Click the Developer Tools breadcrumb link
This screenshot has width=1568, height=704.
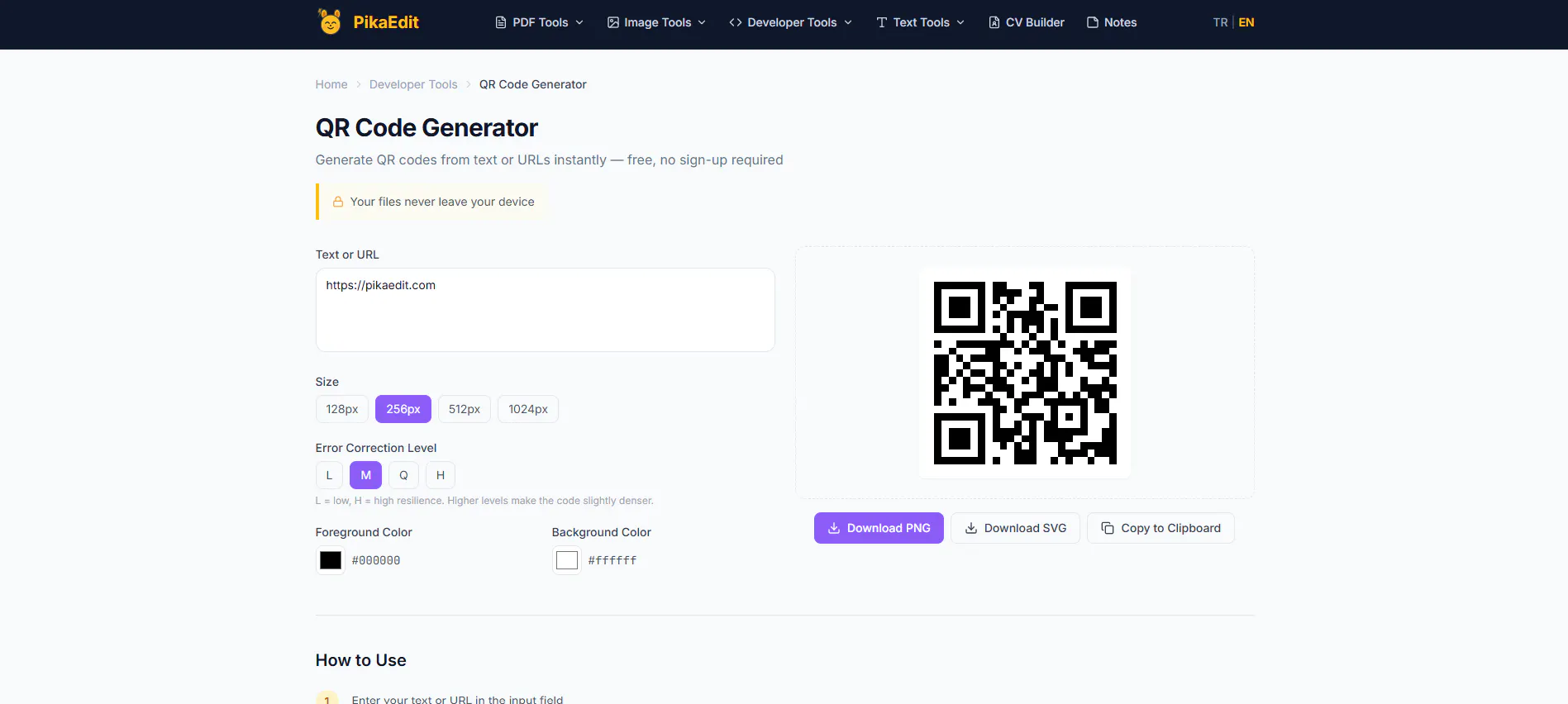tap(413, 84)
